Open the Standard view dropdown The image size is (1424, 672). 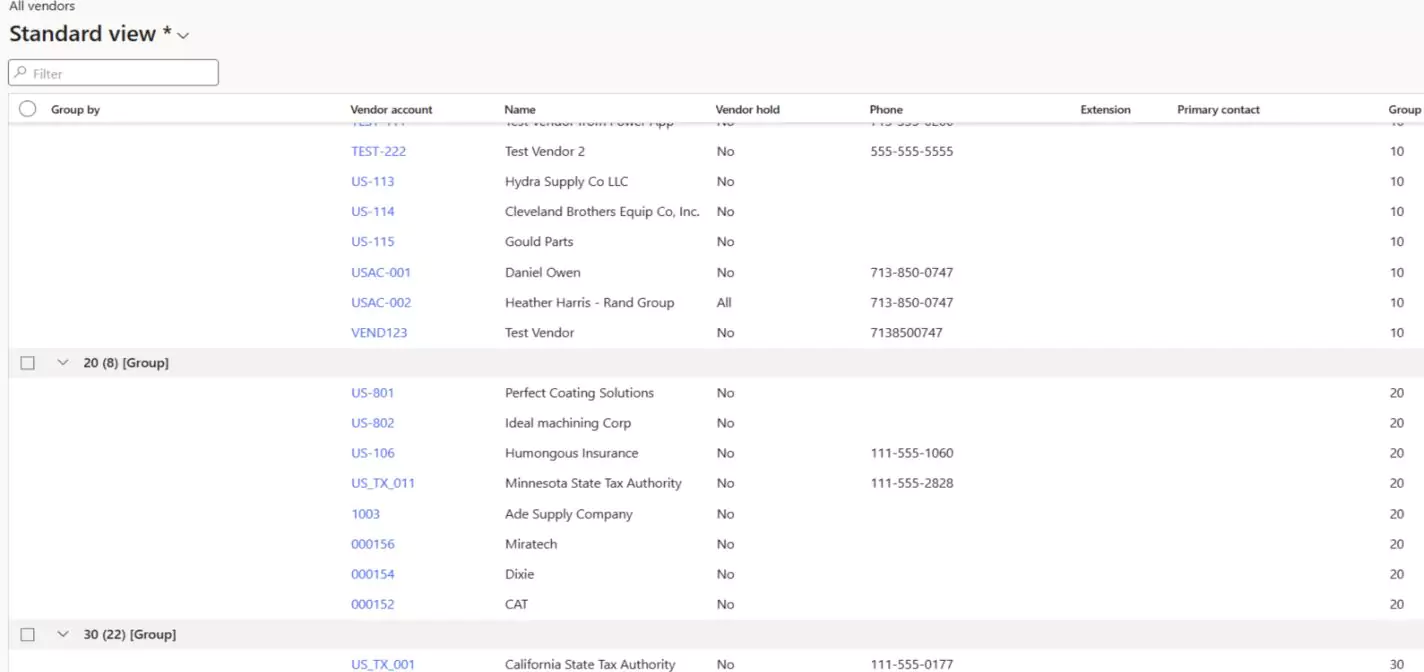coord(182,34)
